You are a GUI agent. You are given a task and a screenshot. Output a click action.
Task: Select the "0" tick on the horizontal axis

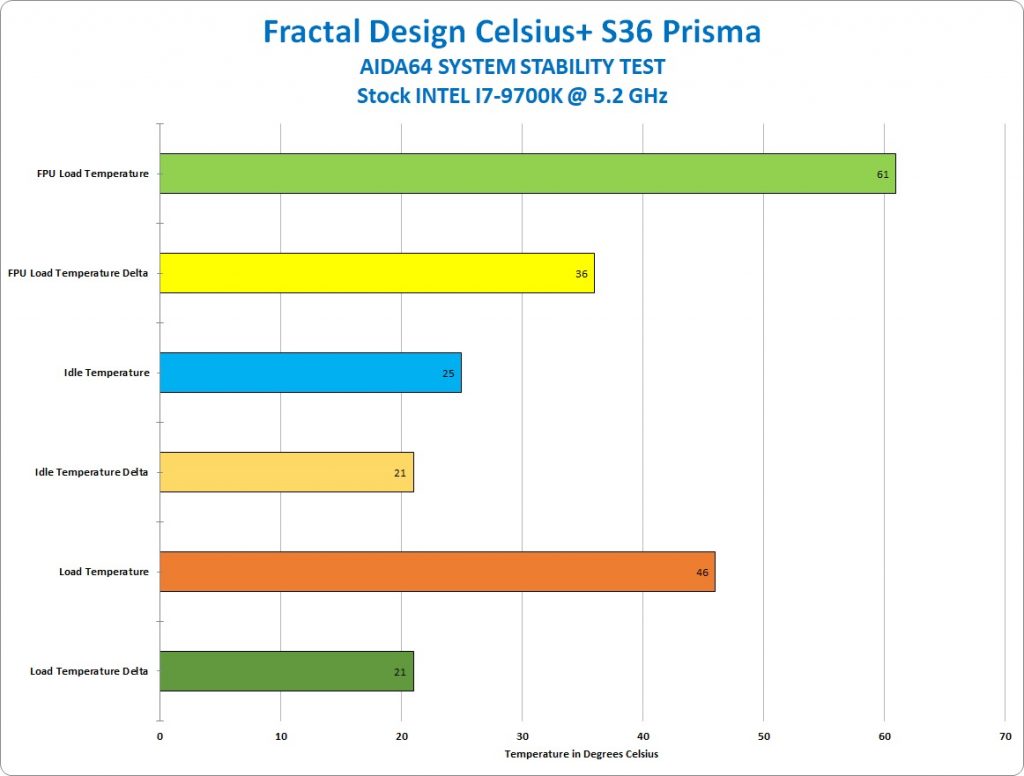(x=160, y=736)
